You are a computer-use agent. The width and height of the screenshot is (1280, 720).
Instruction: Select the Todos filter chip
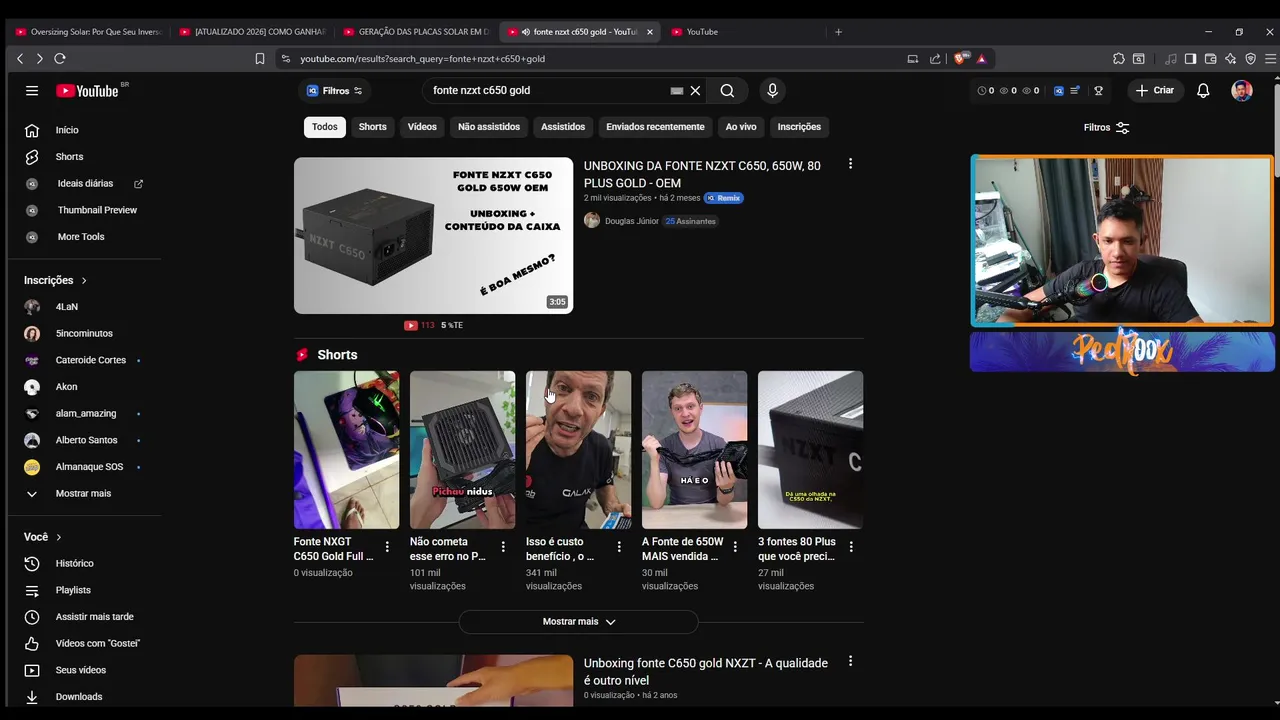tap(324, 127)
